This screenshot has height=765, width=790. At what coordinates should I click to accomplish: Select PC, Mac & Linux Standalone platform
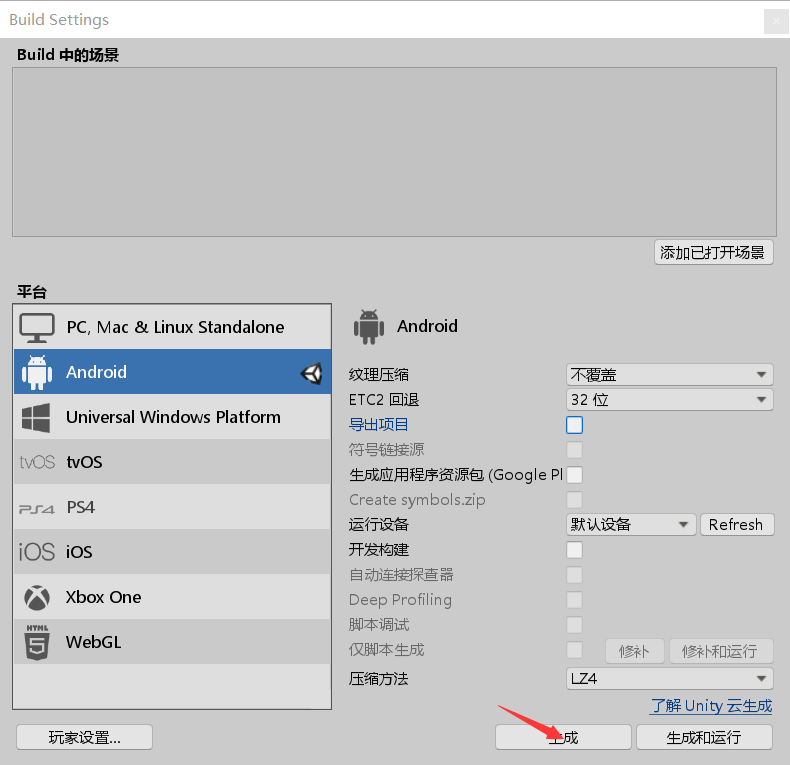(172, 327)
